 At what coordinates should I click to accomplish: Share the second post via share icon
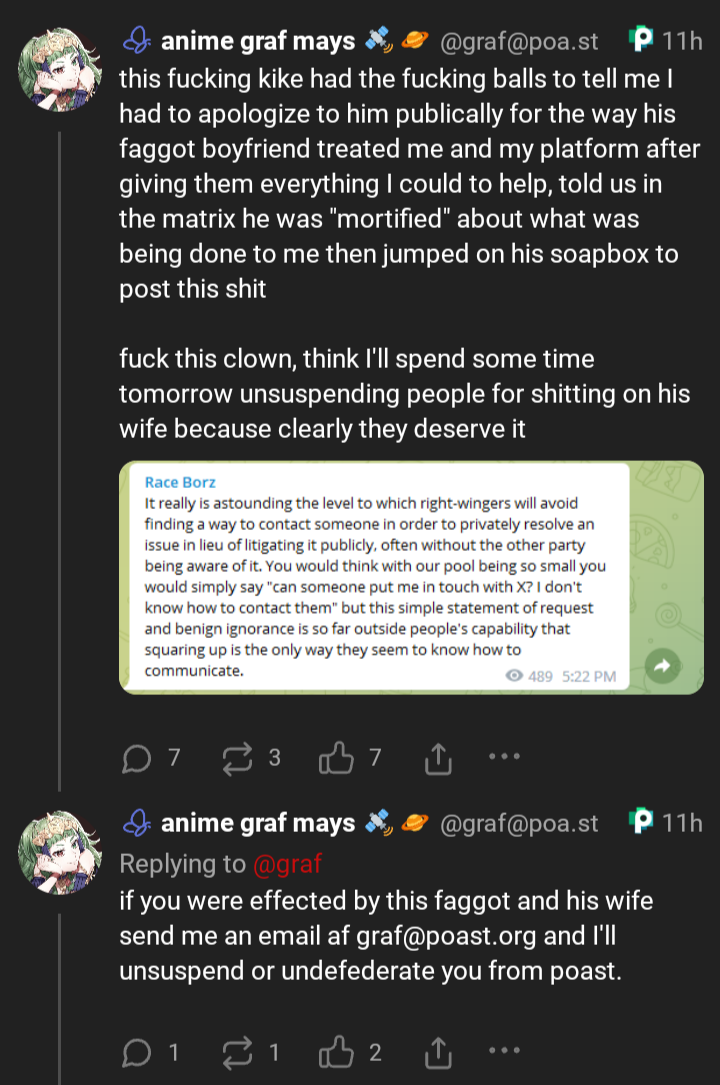tap(437, 1052)
